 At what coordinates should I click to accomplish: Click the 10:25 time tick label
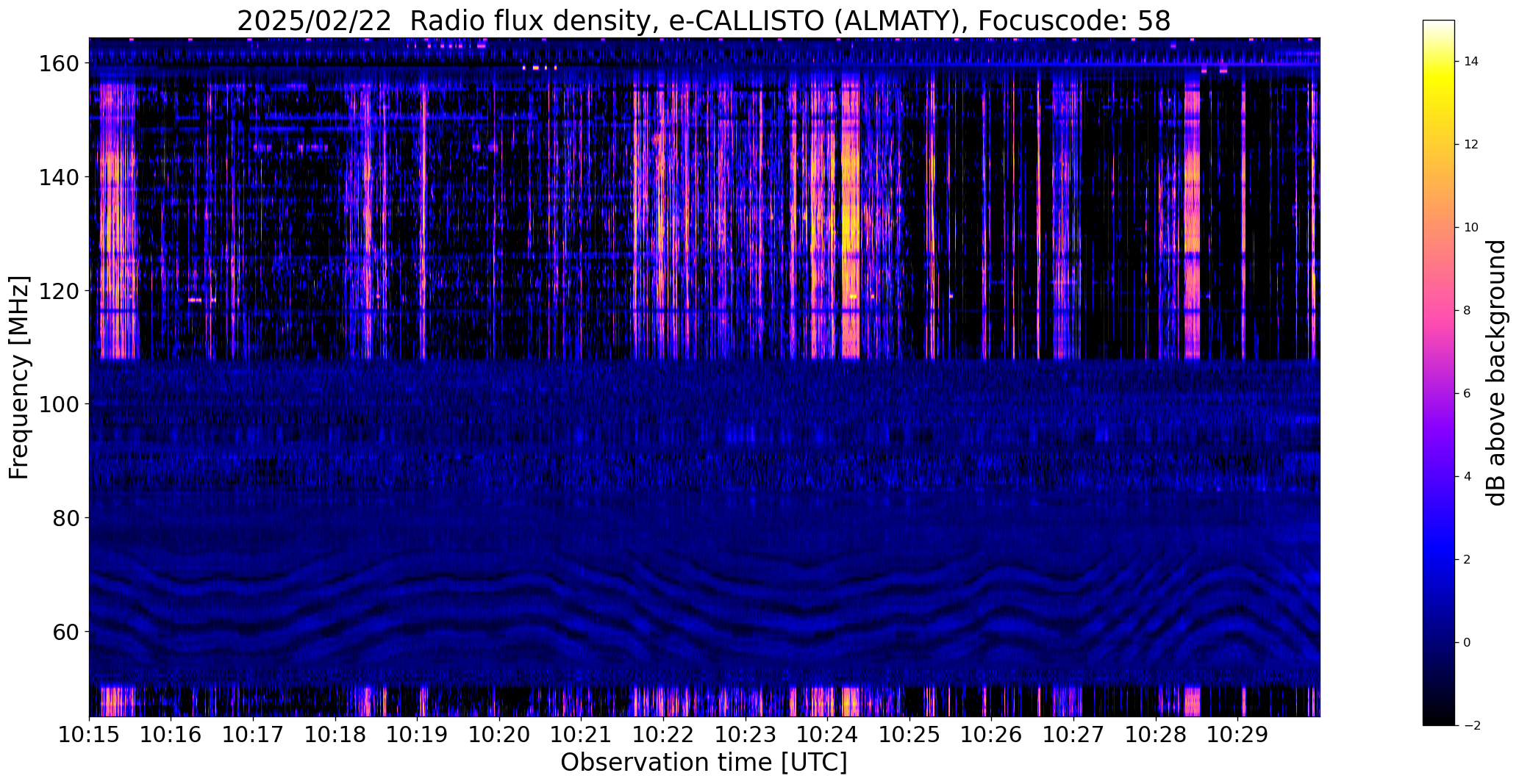coord(909,733)
